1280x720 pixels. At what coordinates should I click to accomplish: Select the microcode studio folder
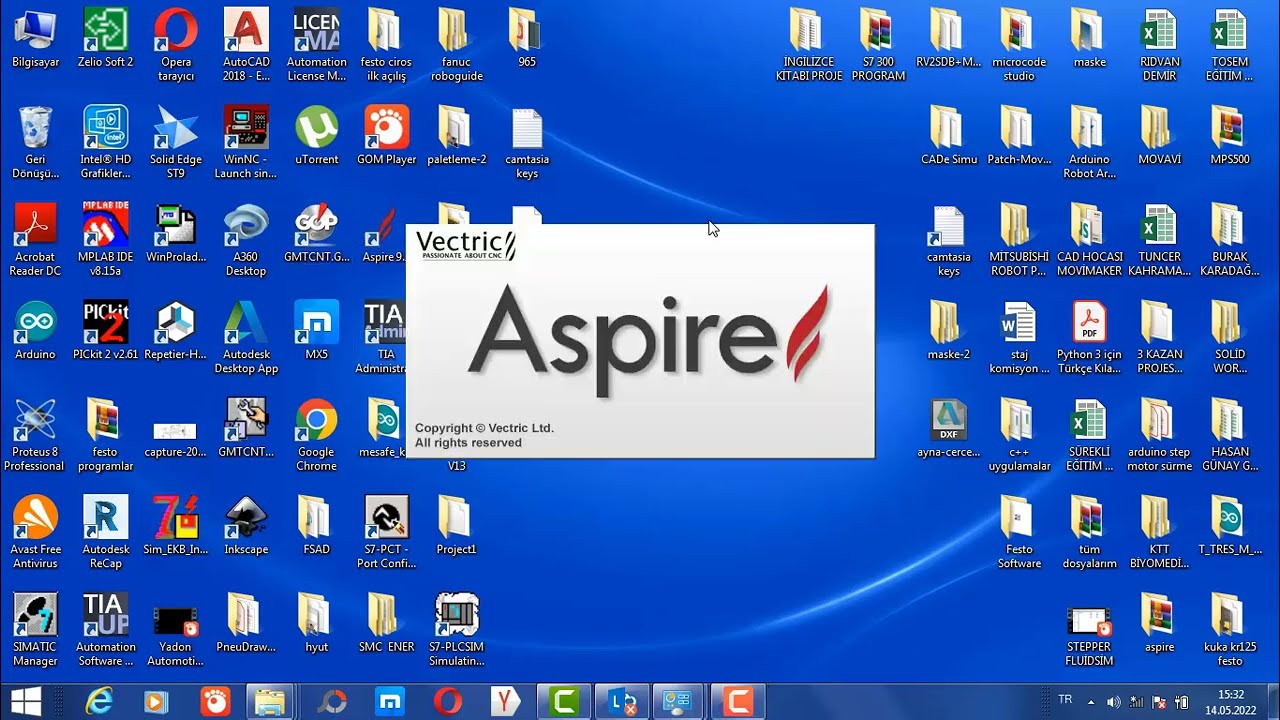click(1019, 47)
